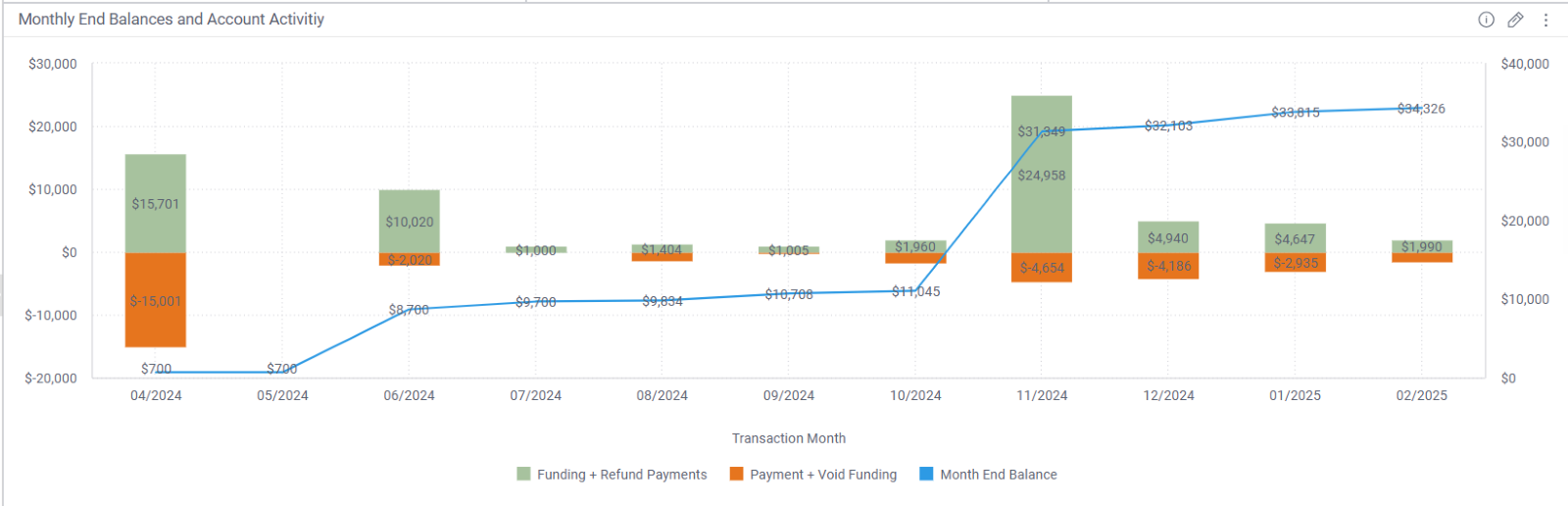Viewport: 1568px width, 506px height.
Task: Click the $10,708 balance line point
Action: (789, 293)
